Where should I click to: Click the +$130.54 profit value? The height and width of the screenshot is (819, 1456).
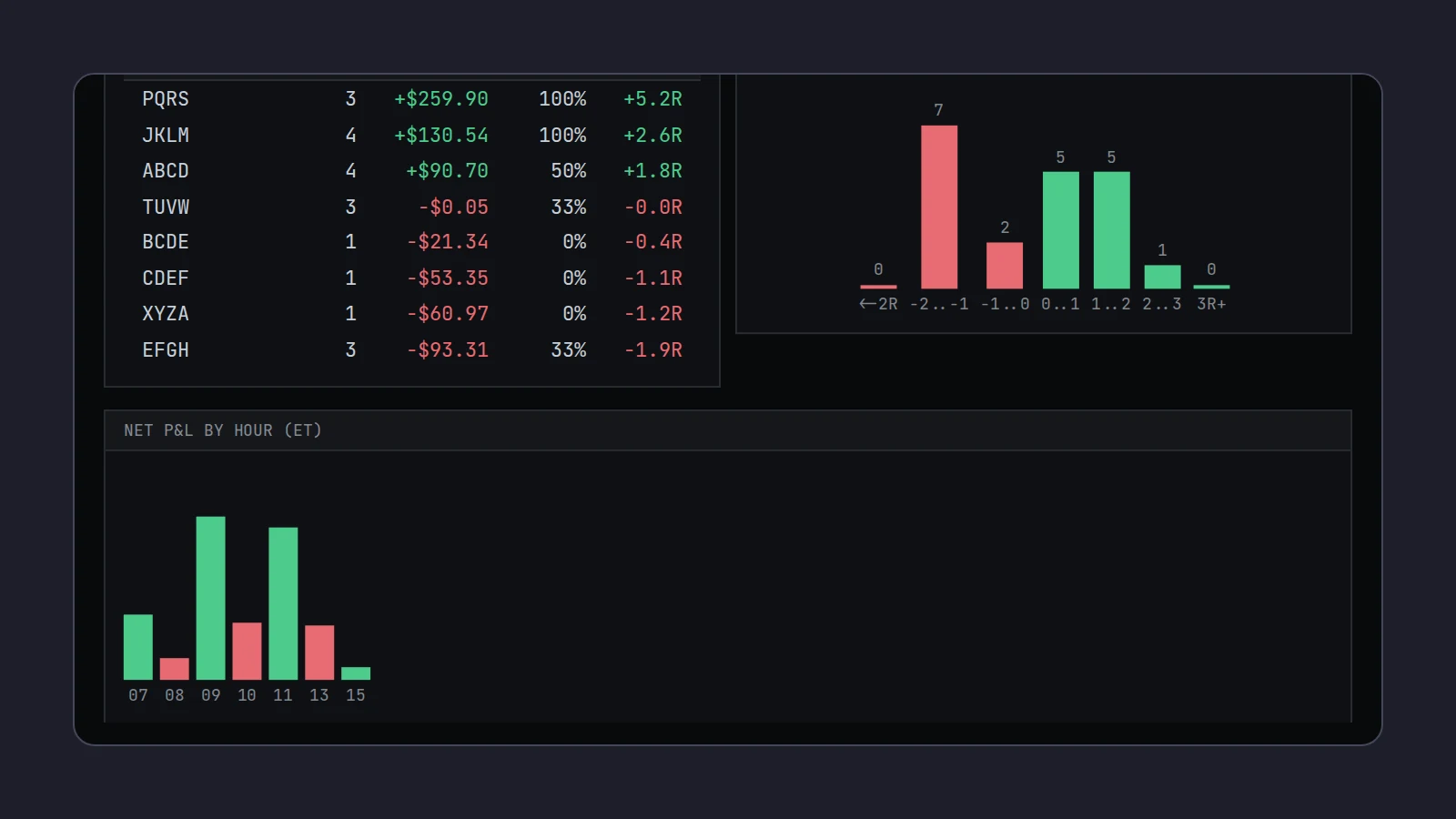coord(441,135)
